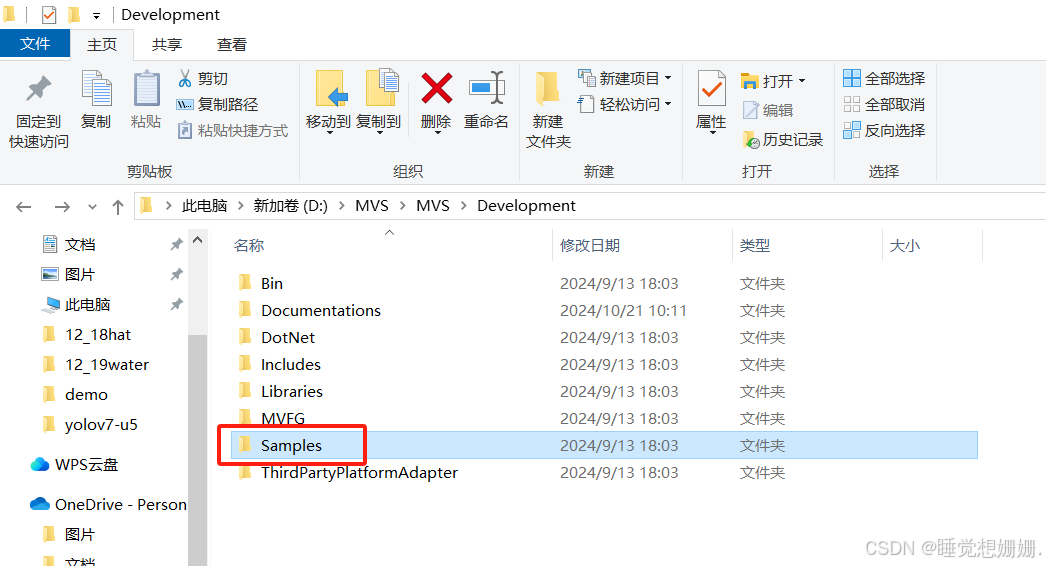
Task: Open the 文件 (File) menu tab
Action: point(35,44)
